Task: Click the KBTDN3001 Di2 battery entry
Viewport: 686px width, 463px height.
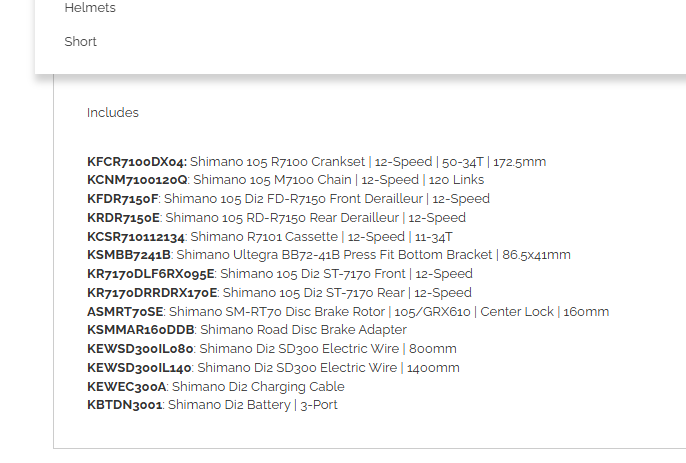Action: (x=212, y=405)
